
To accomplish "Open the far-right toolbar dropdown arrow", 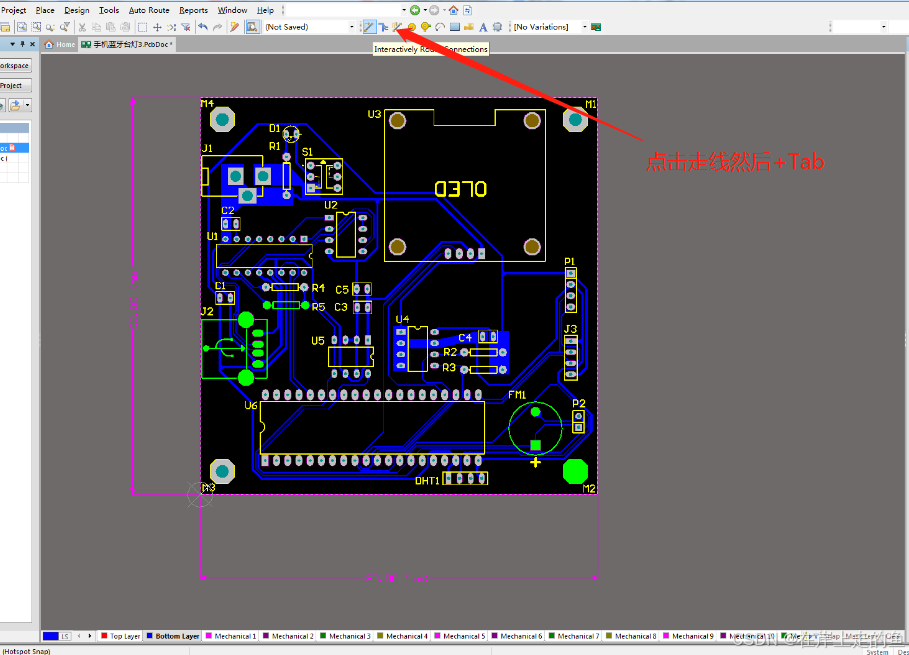I will [883, 27].
